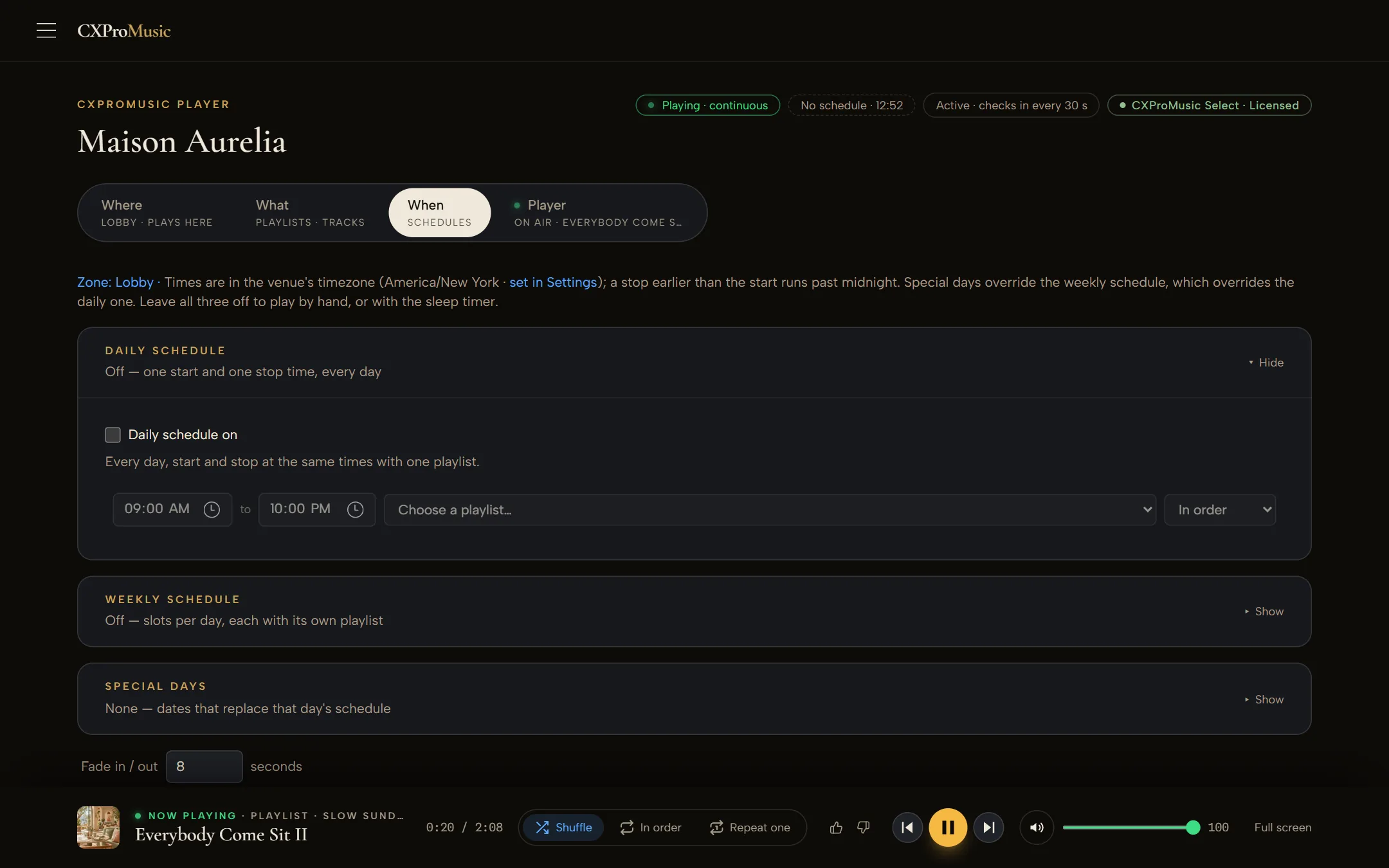Click the WEEKLY SCHEDULE heading
The height and width of the screenshot is (868, 1389).
click(x=172, y=599)
